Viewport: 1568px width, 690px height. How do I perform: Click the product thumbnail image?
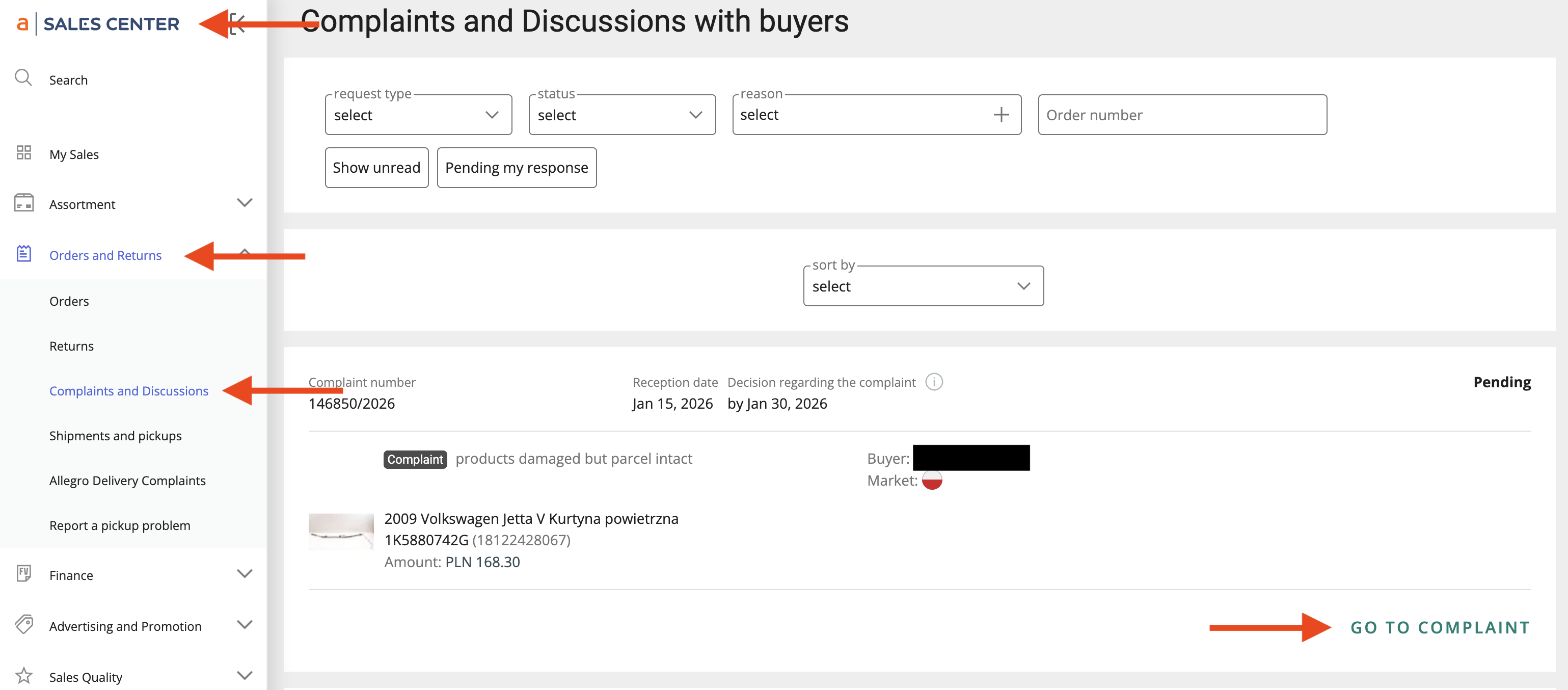point(341,531)
